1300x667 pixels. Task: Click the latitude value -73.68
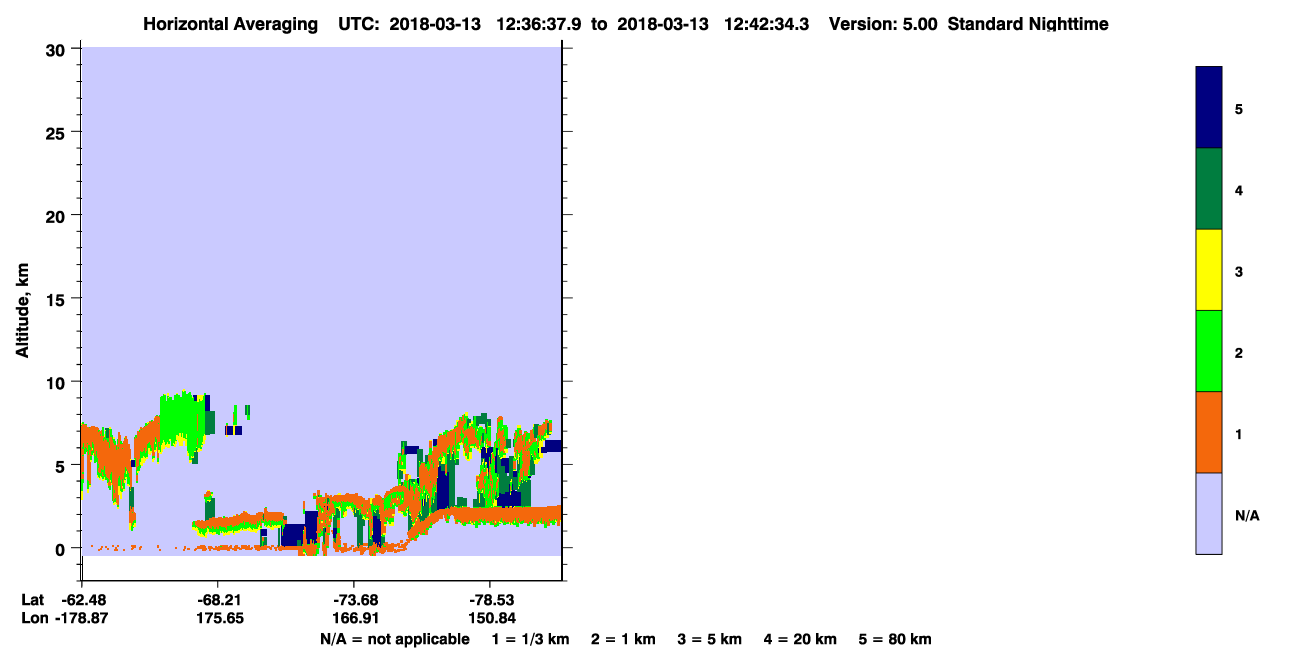click(355, 600)
